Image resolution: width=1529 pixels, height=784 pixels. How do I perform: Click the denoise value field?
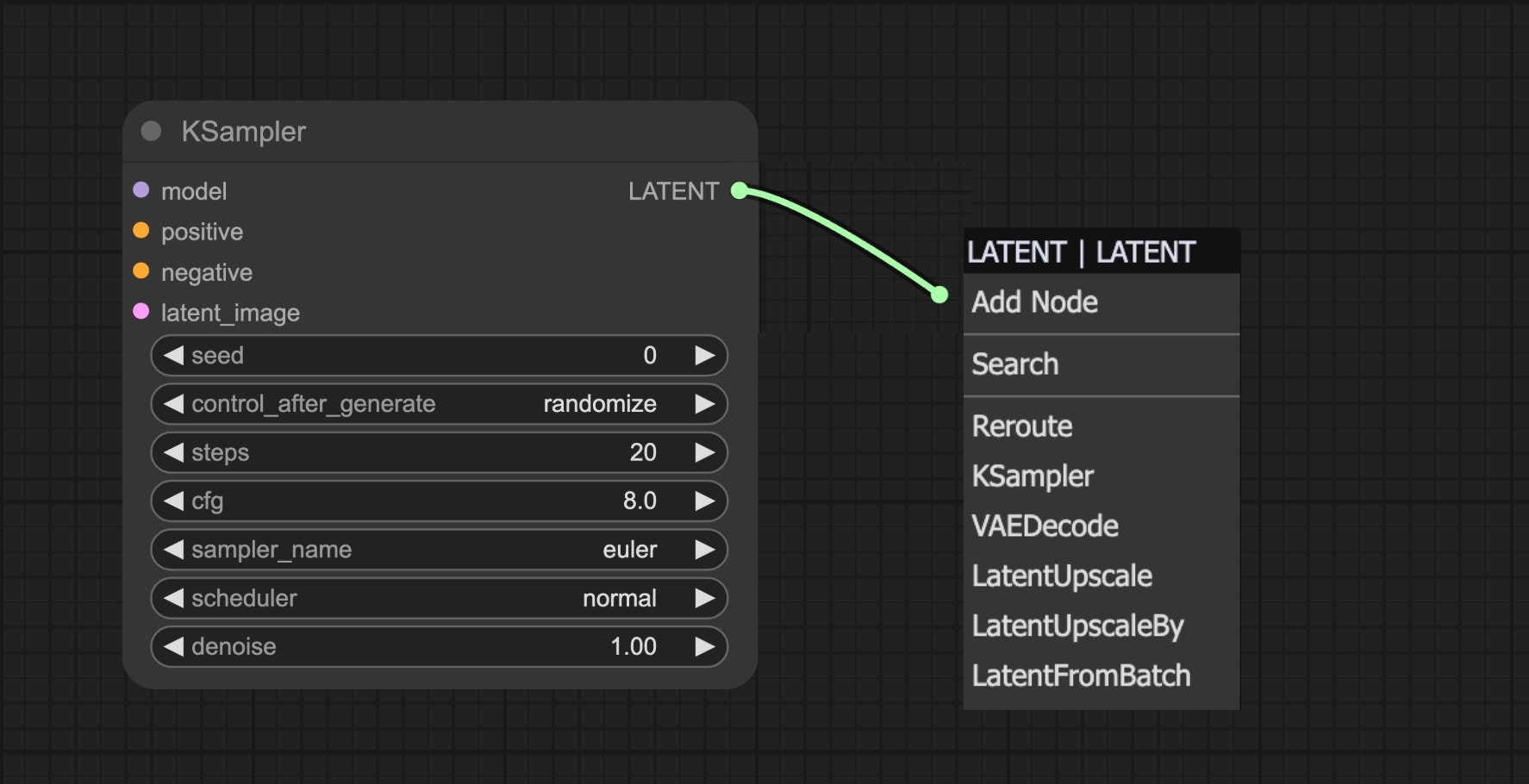coord(633,646)
